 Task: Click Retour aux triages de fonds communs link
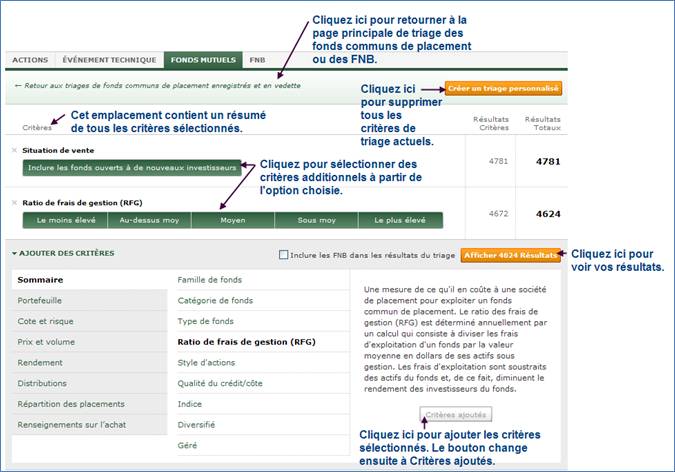click(158, 86)
